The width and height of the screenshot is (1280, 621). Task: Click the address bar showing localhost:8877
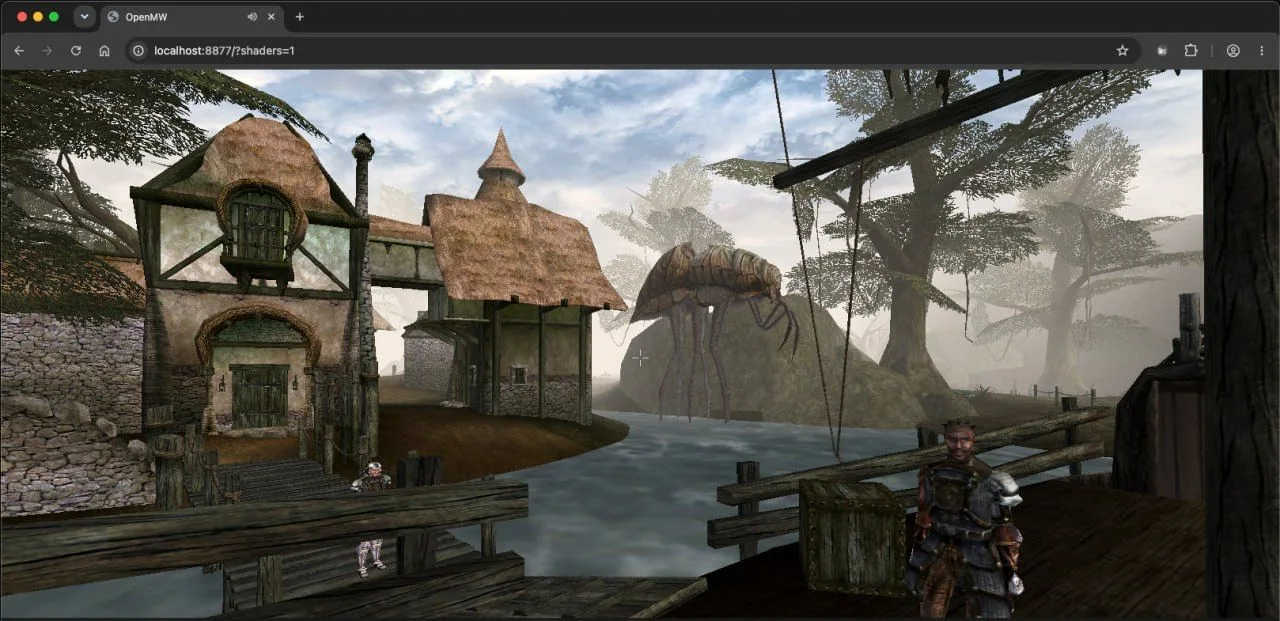point(632,50)
